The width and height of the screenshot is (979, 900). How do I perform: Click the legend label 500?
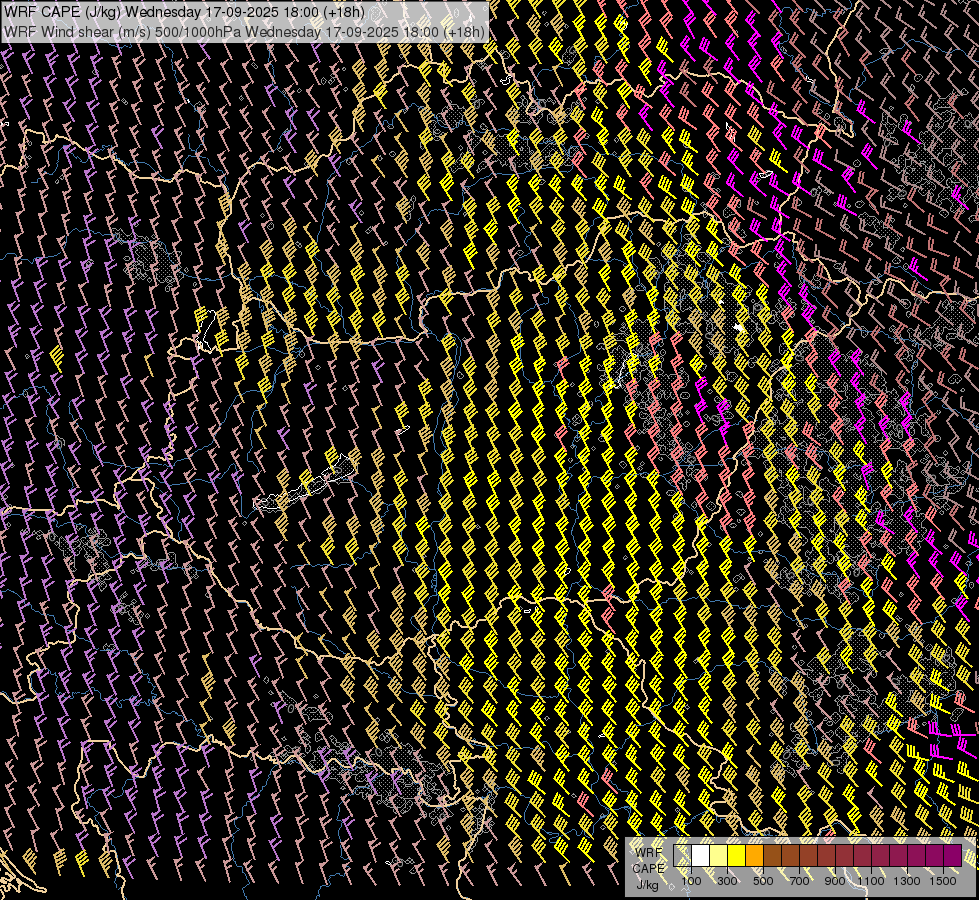pos(763,881)
